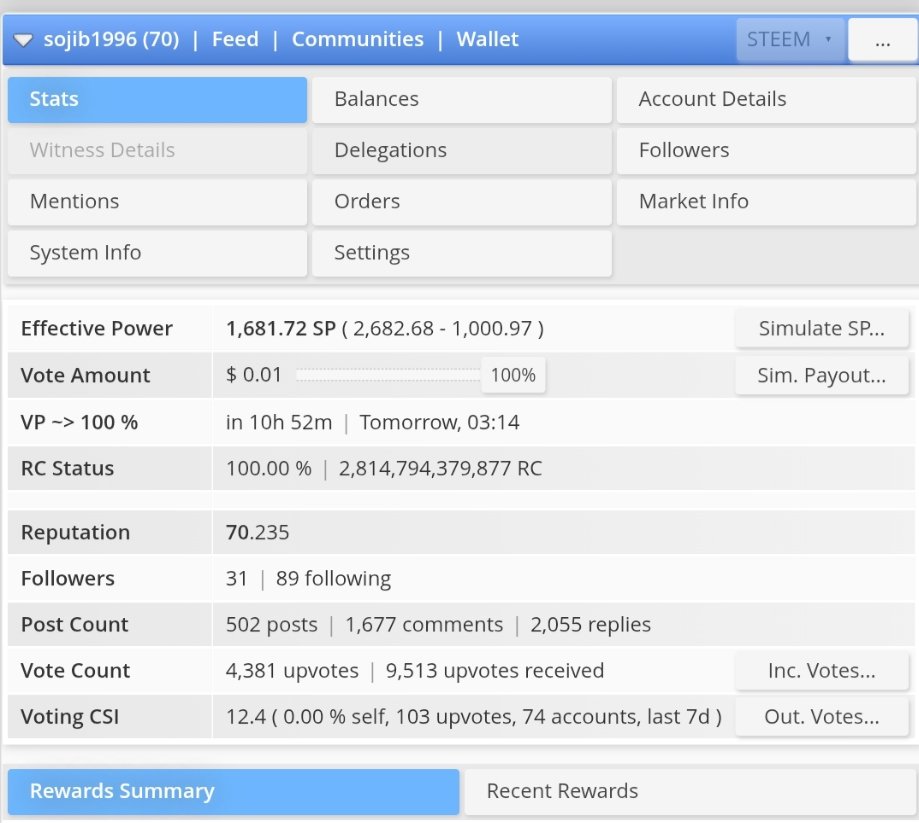Select the Rewards Summary tab
This screenshot has width=919, height=823.
point(233,791)
